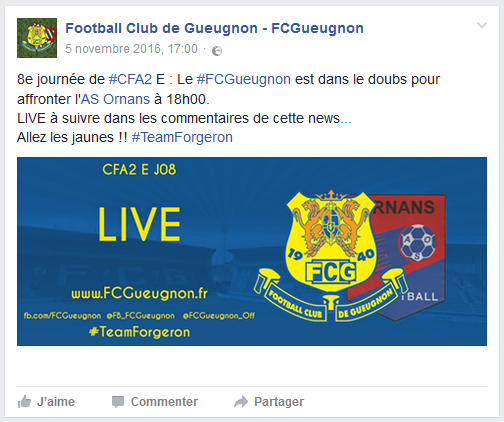Click the FC Gueugnon page profile picture
This screenshot has width=504, height=422.
pyautogui.click(x=37, y=38)
